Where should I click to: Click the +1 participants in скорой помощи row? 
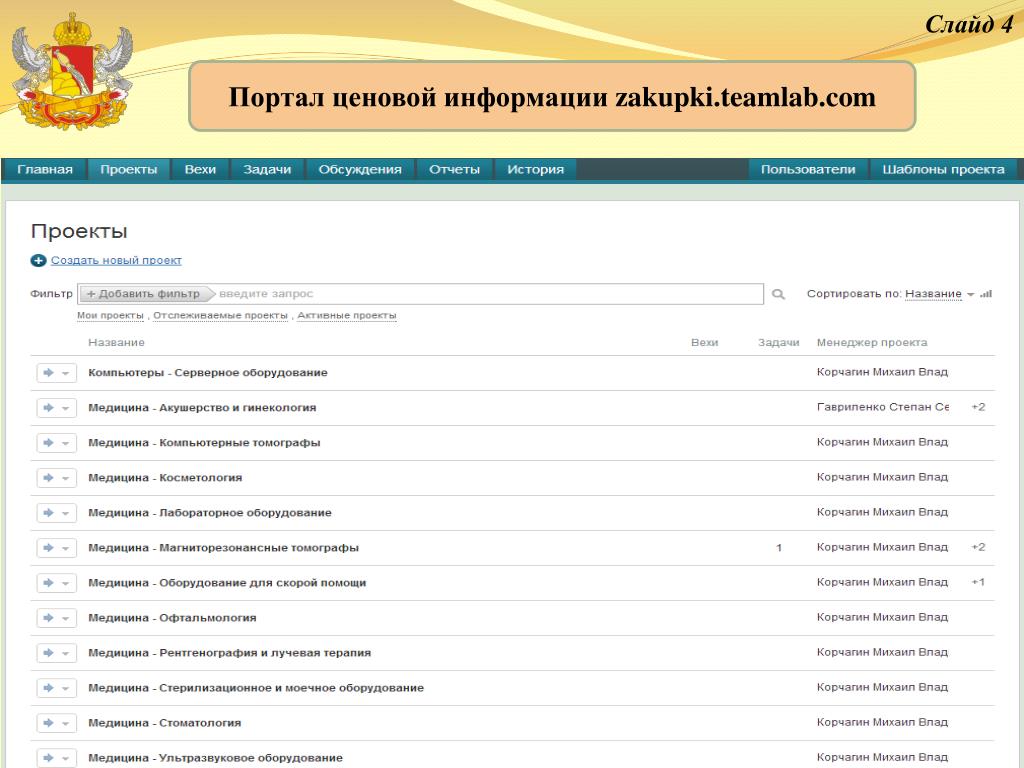click(978, 582)
